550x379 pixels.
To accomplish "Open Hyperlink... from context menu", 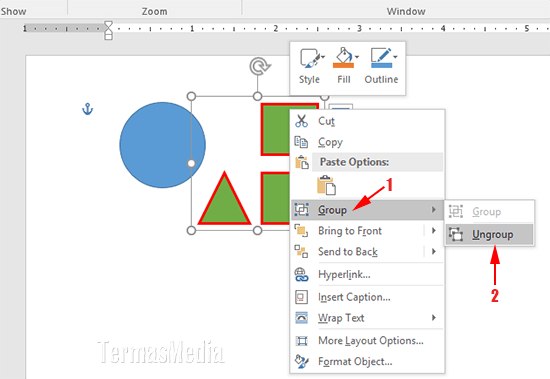I will pos(368,274).
